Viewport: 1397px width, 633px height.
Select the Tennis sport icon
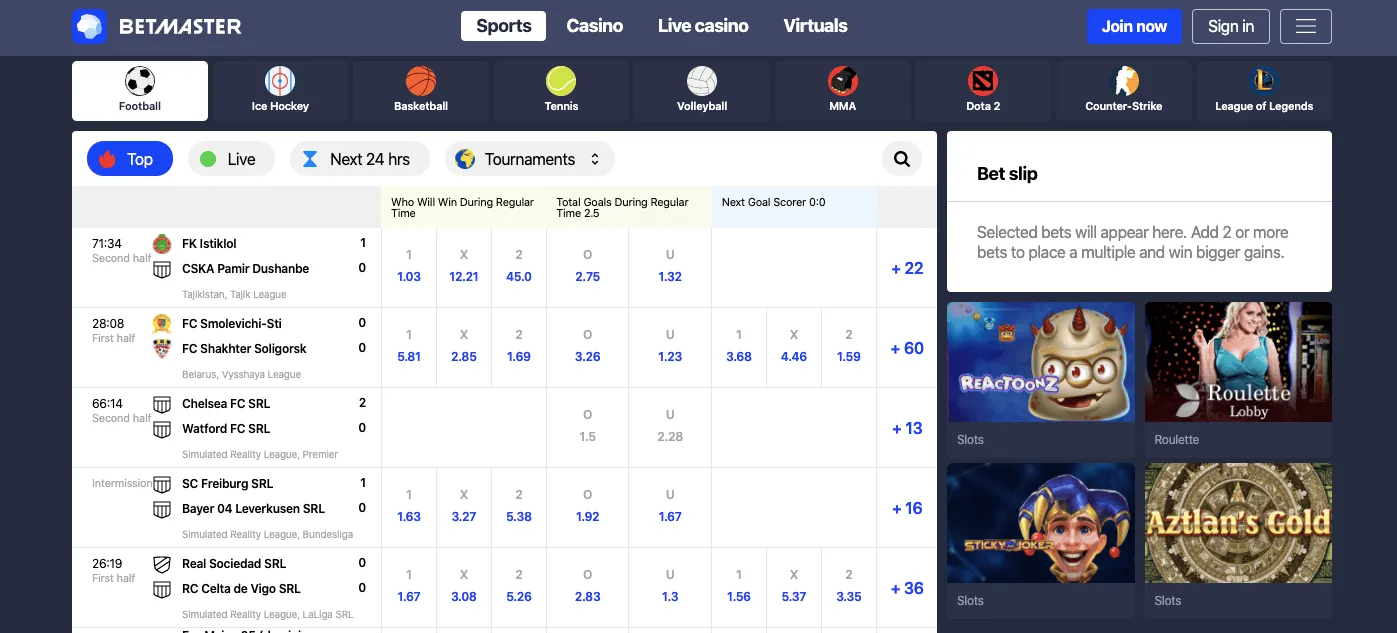(x=561, y=90)
